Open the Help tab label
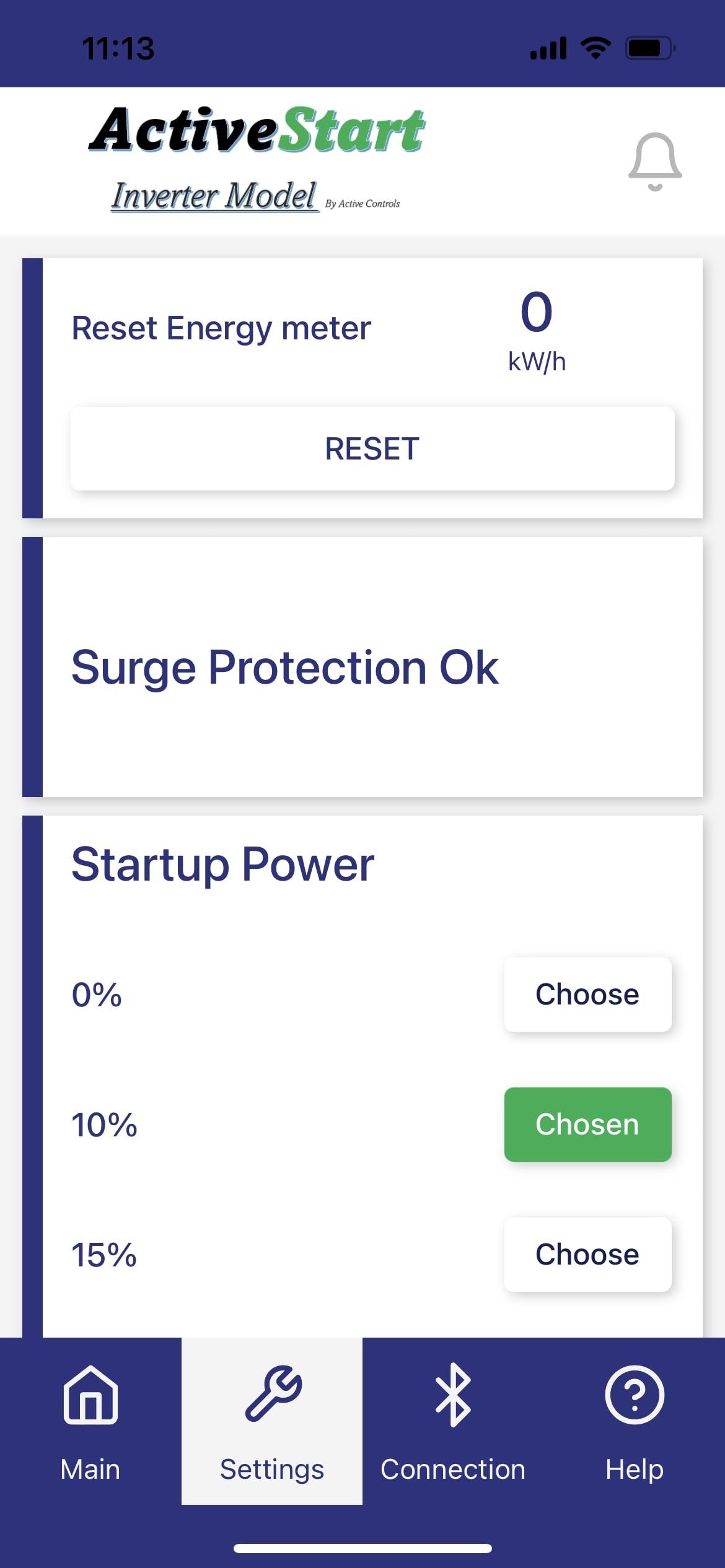Viewport: 725px width, 1568px height. (634, 1470)
